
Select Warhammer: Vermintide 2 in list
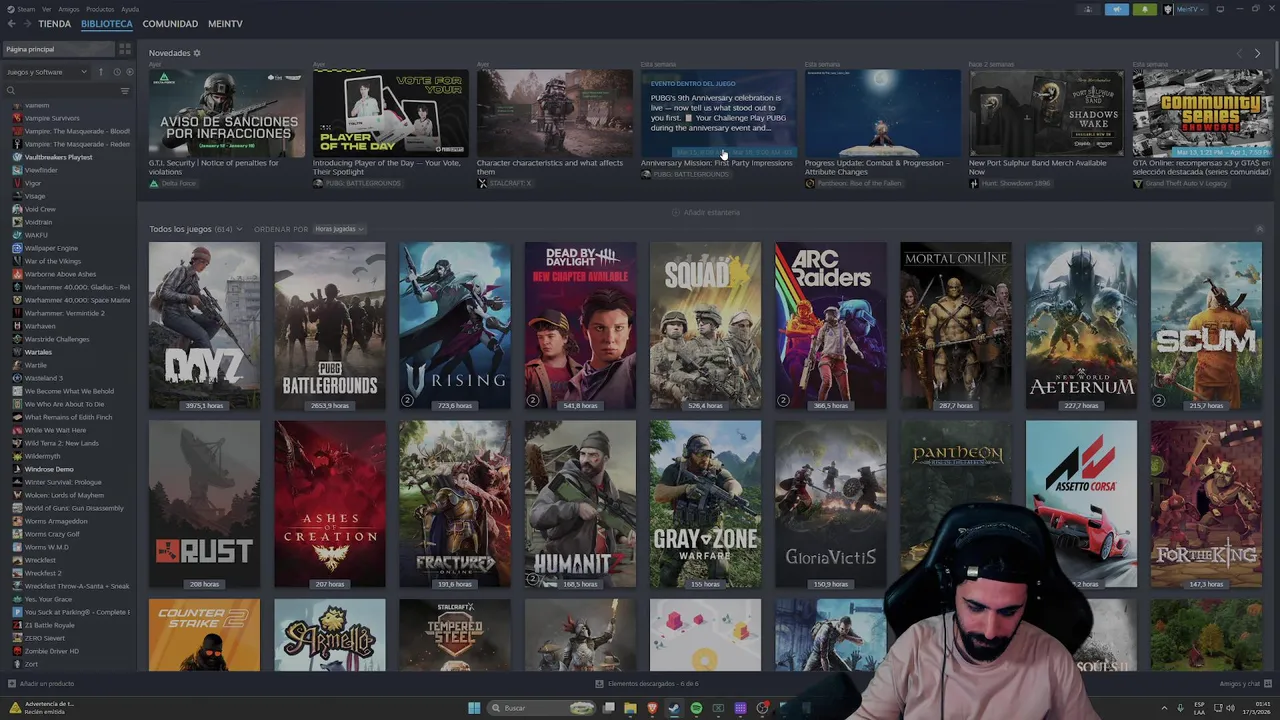64,313
